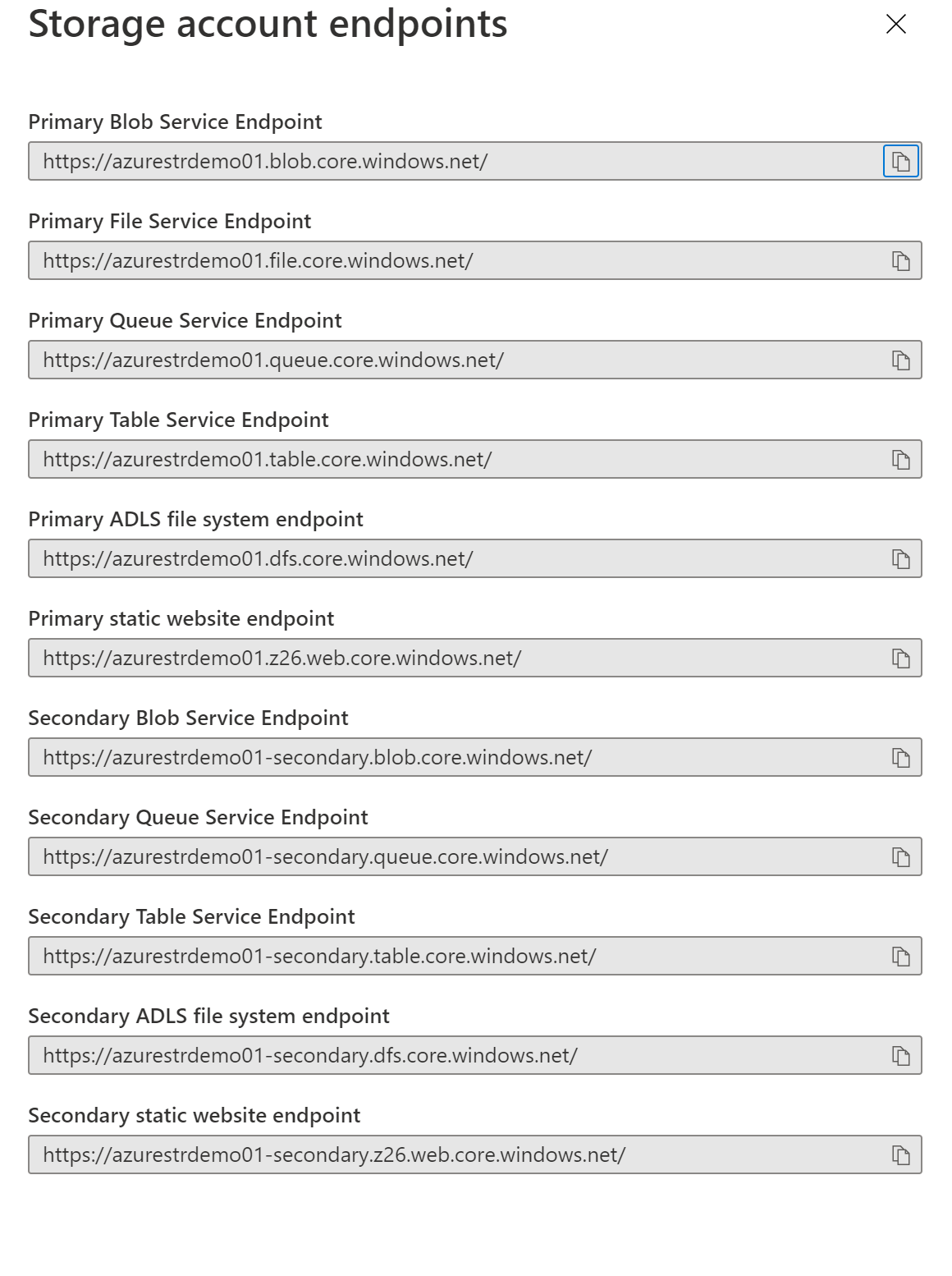Viewport: 952px width, 1276px height.
Task: Copy the Primary File Service Endpoint URL
Action: click(899, 261)
